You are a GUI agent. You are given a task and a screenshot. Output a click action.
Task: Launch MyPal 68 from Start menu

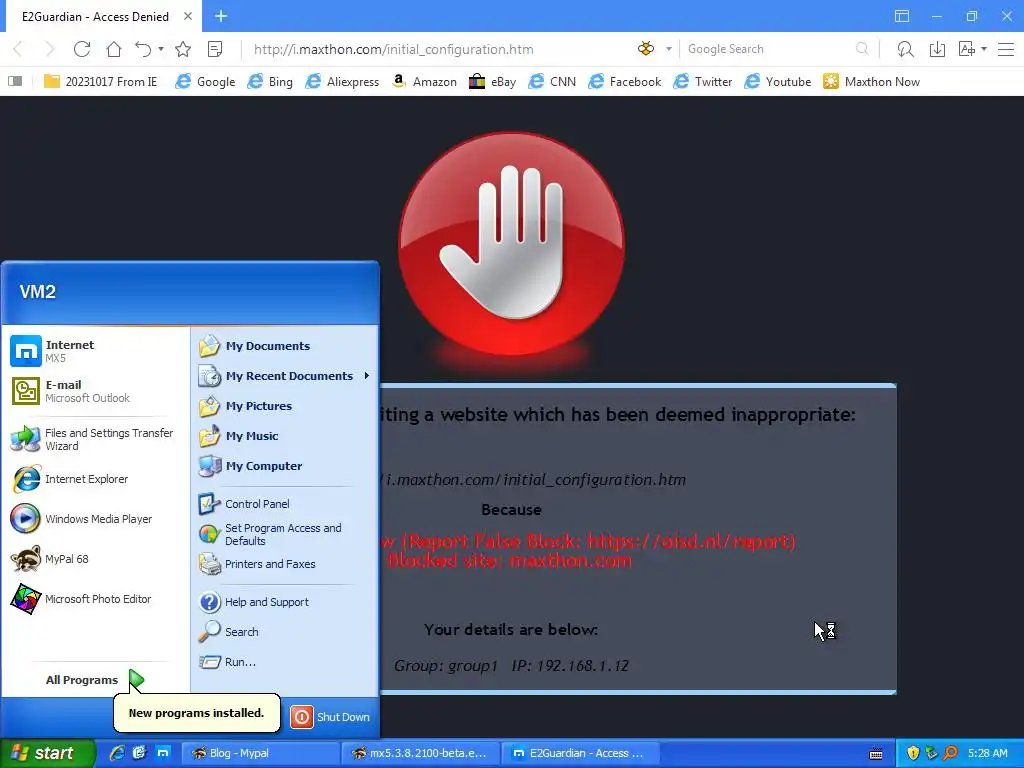(x=95, y=559)
